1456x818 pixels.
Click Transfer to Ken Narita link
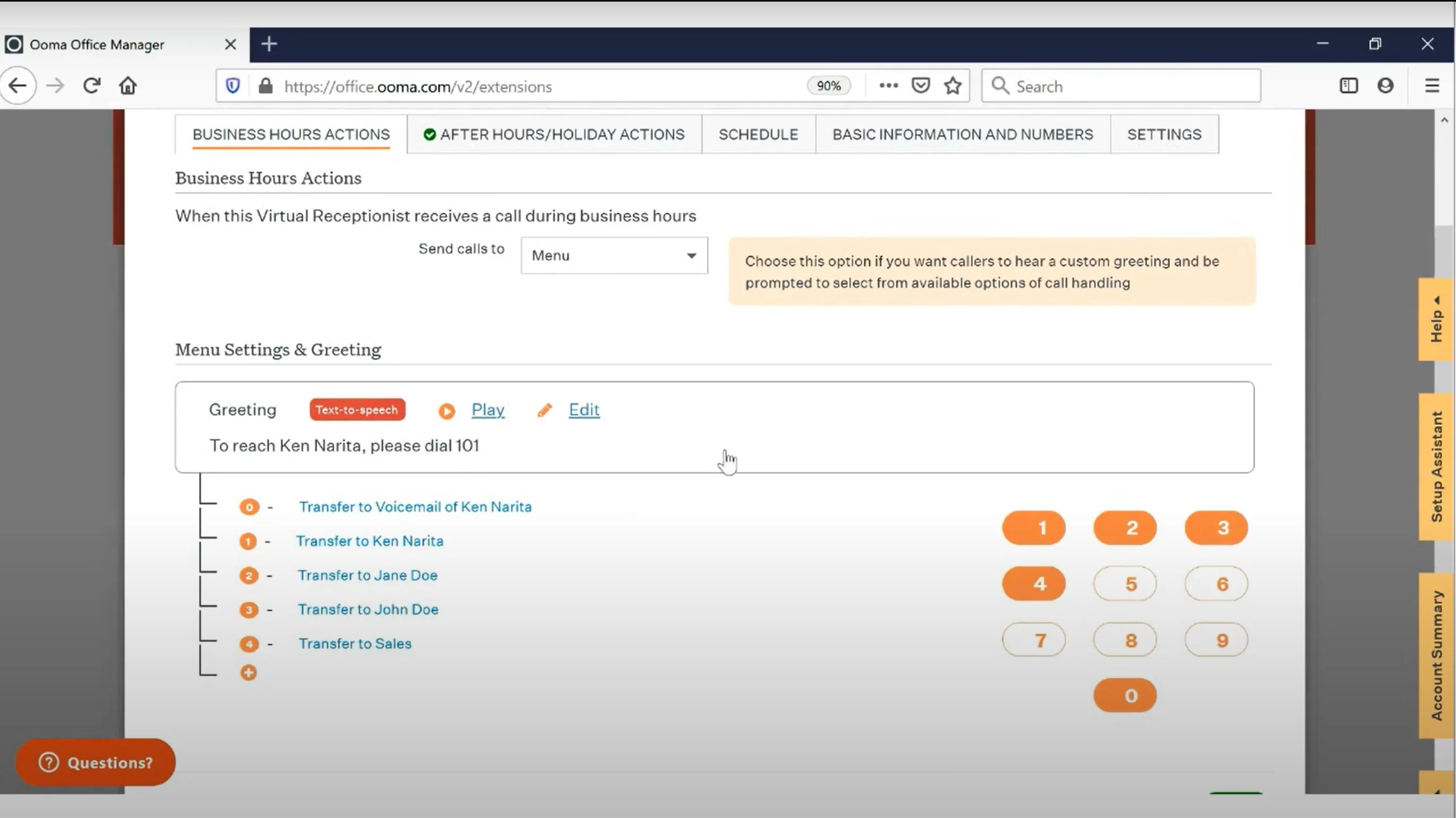(370, 540)
